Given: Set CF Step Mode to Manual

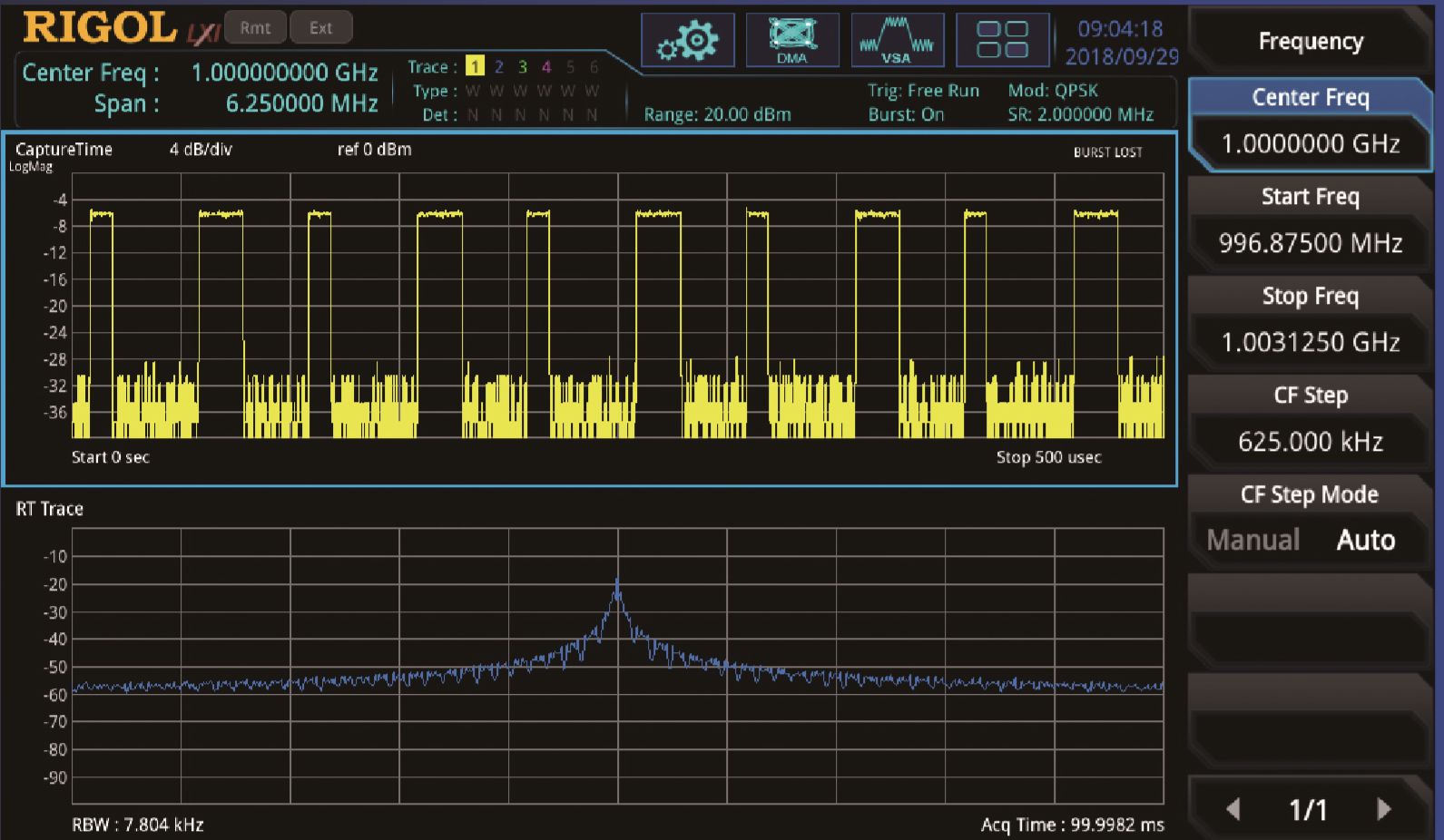Looking at the screenshot, I should [x=1252, y=540].
